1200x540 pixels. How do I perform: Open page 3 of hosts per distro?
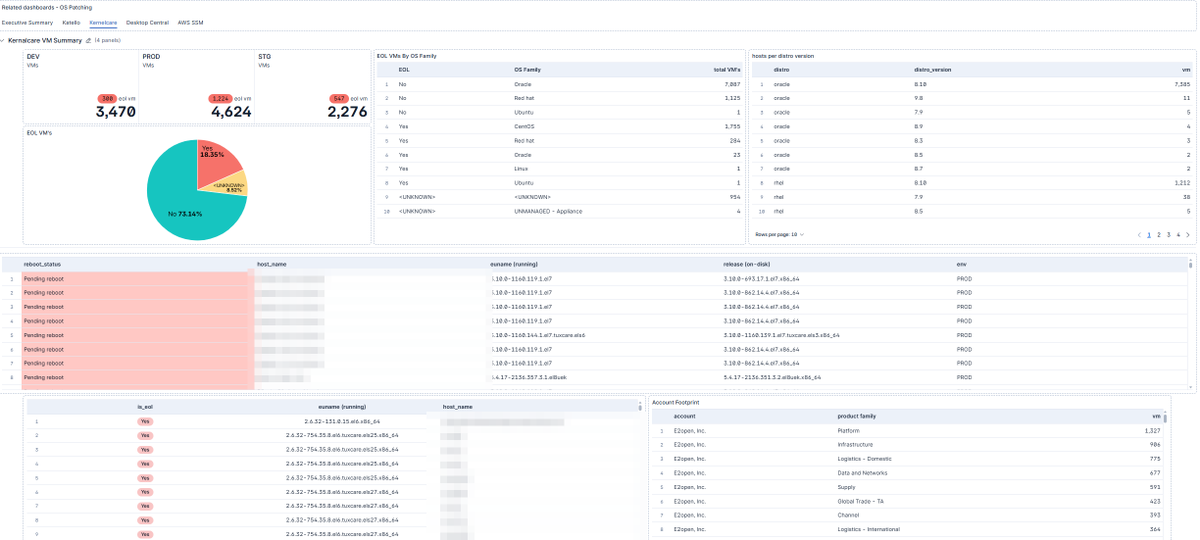(1168, 234)
